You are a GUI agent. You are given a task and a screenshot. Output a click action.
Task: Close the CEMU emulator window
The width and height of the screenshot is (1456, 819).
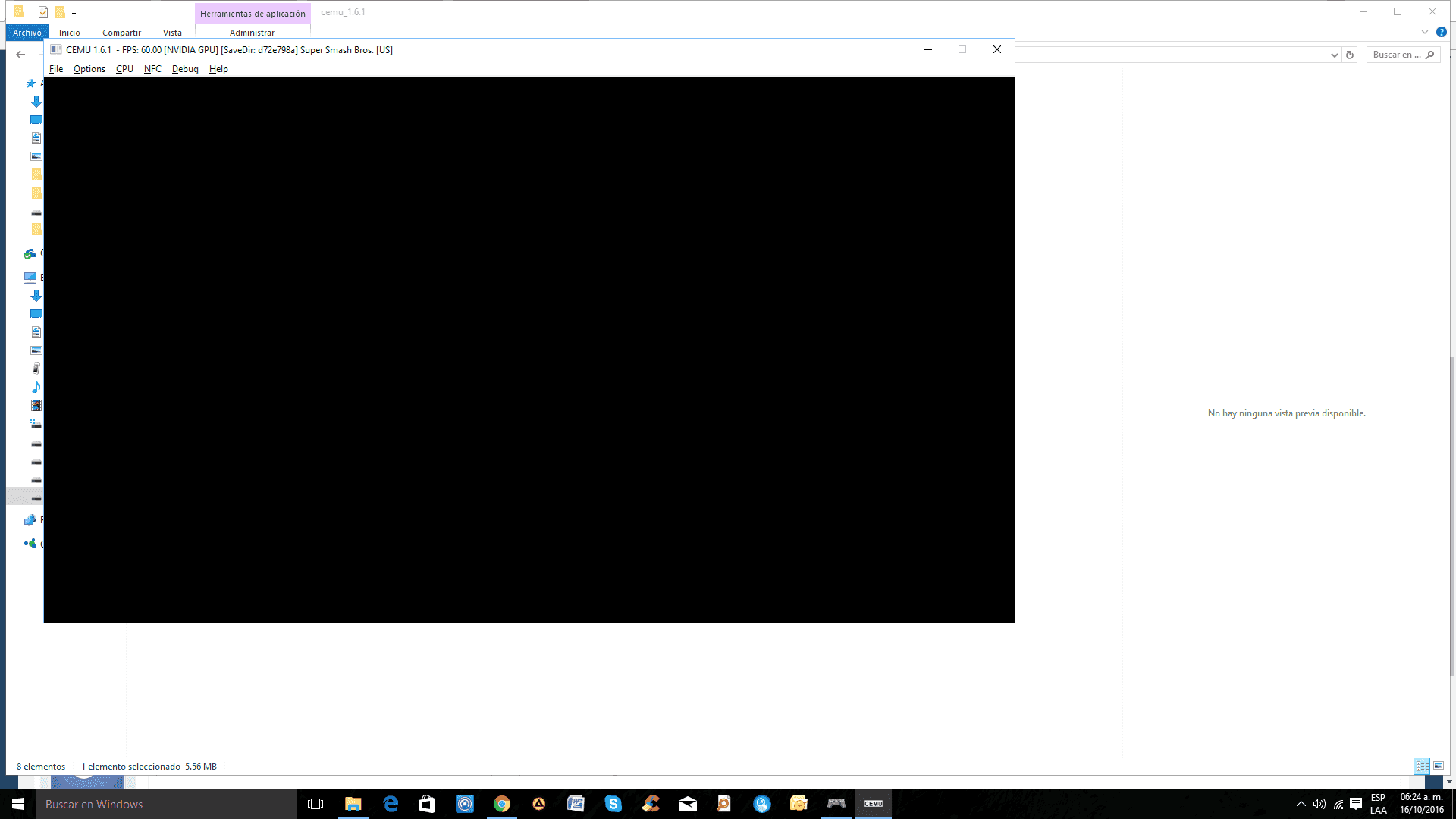[x=997, y=49]
